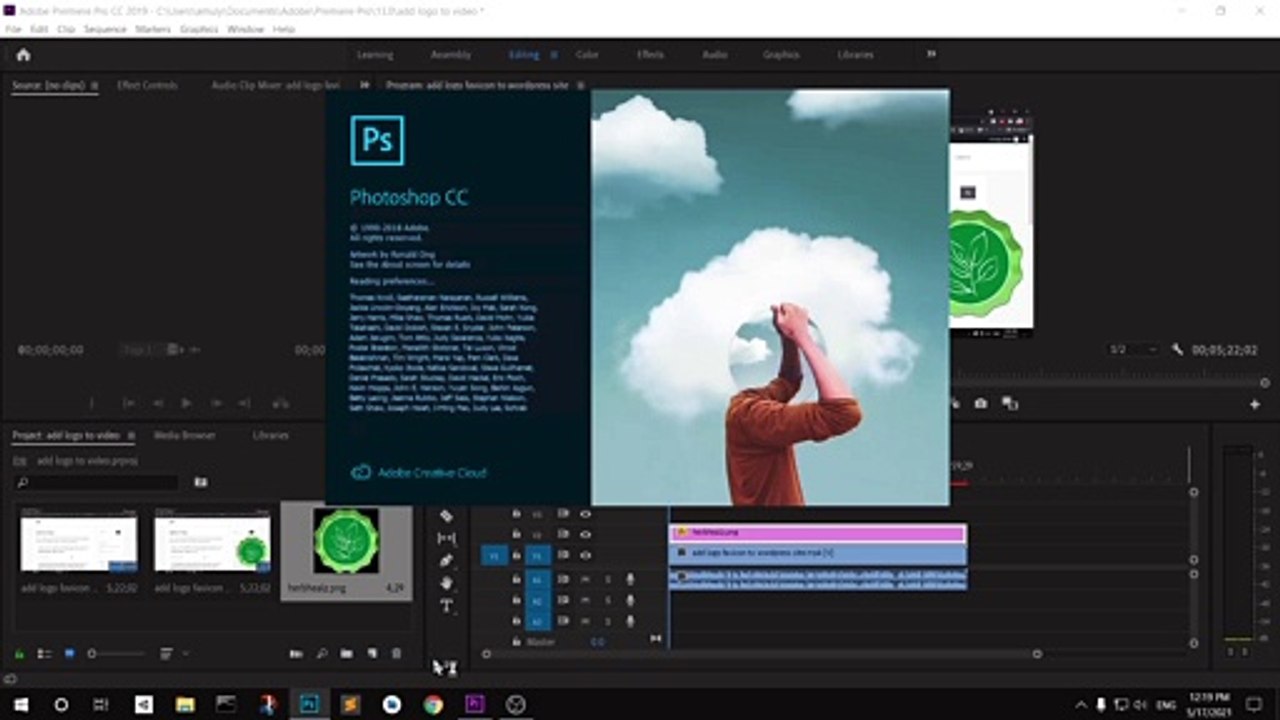Open the Sequence menu

[x=105, y=29]
